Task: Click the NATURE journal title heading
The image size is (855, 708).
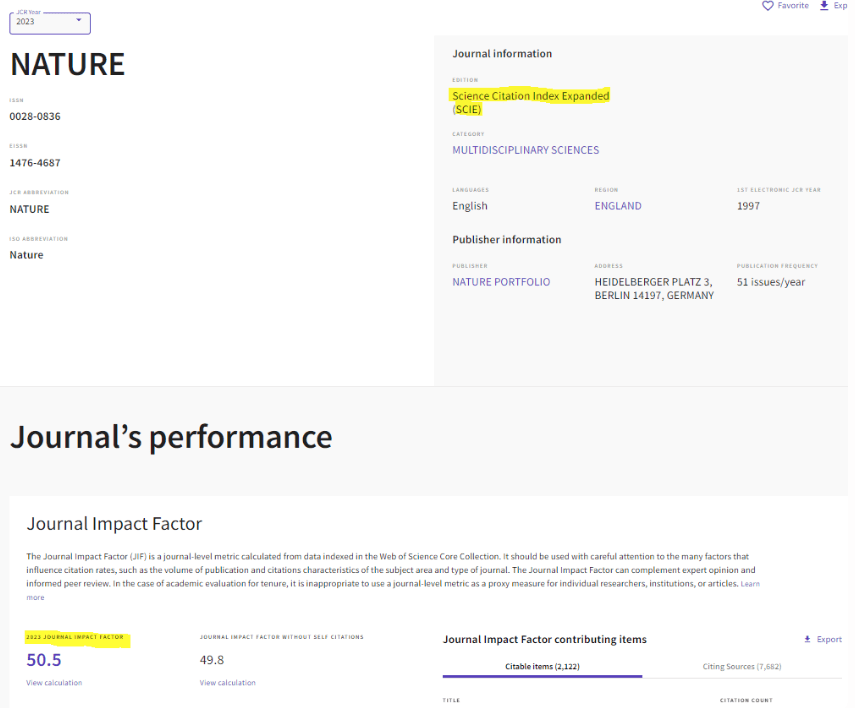Action: 68,64
